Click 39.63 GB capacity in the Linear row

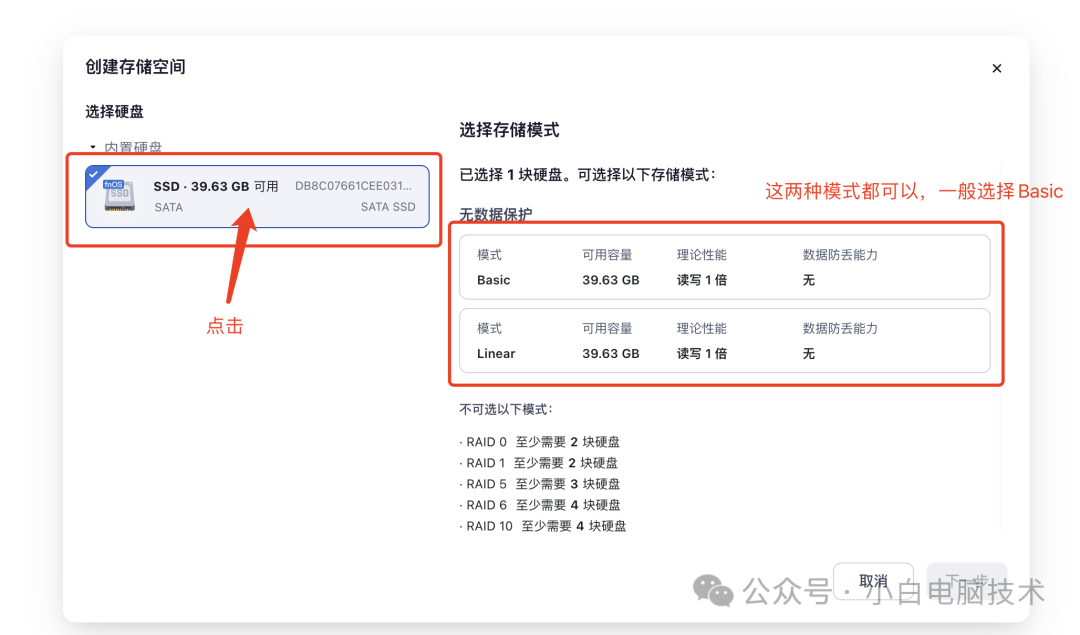point(613,353)
